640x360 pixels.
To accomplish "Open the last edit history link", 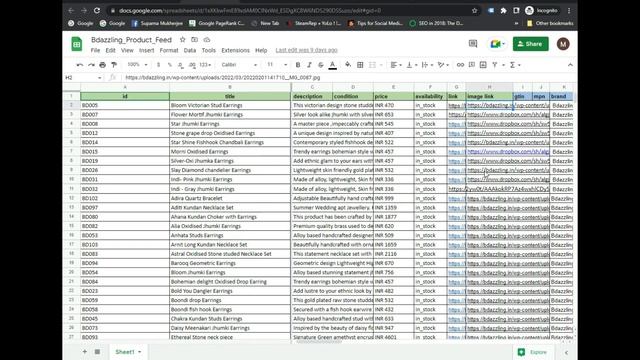I will pyautogui.click(x=307, y=50).
